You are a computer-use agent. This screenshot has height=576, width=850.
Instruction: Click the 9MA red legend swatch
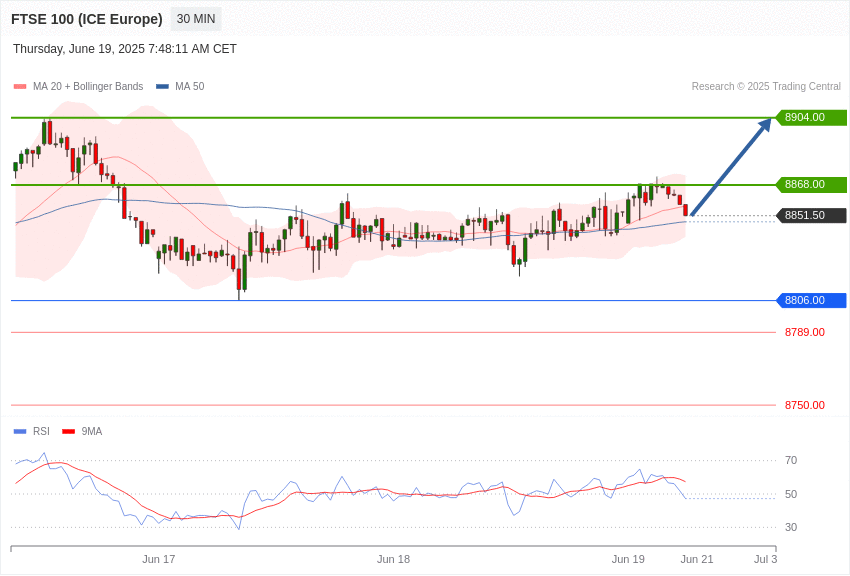(x=68, y=431)
